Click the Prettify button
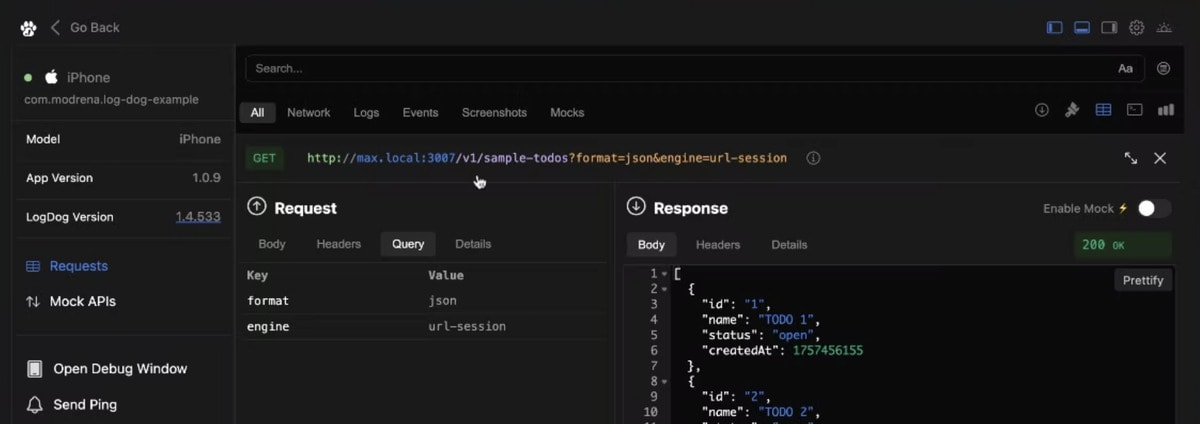 (x=1143, y=280)
